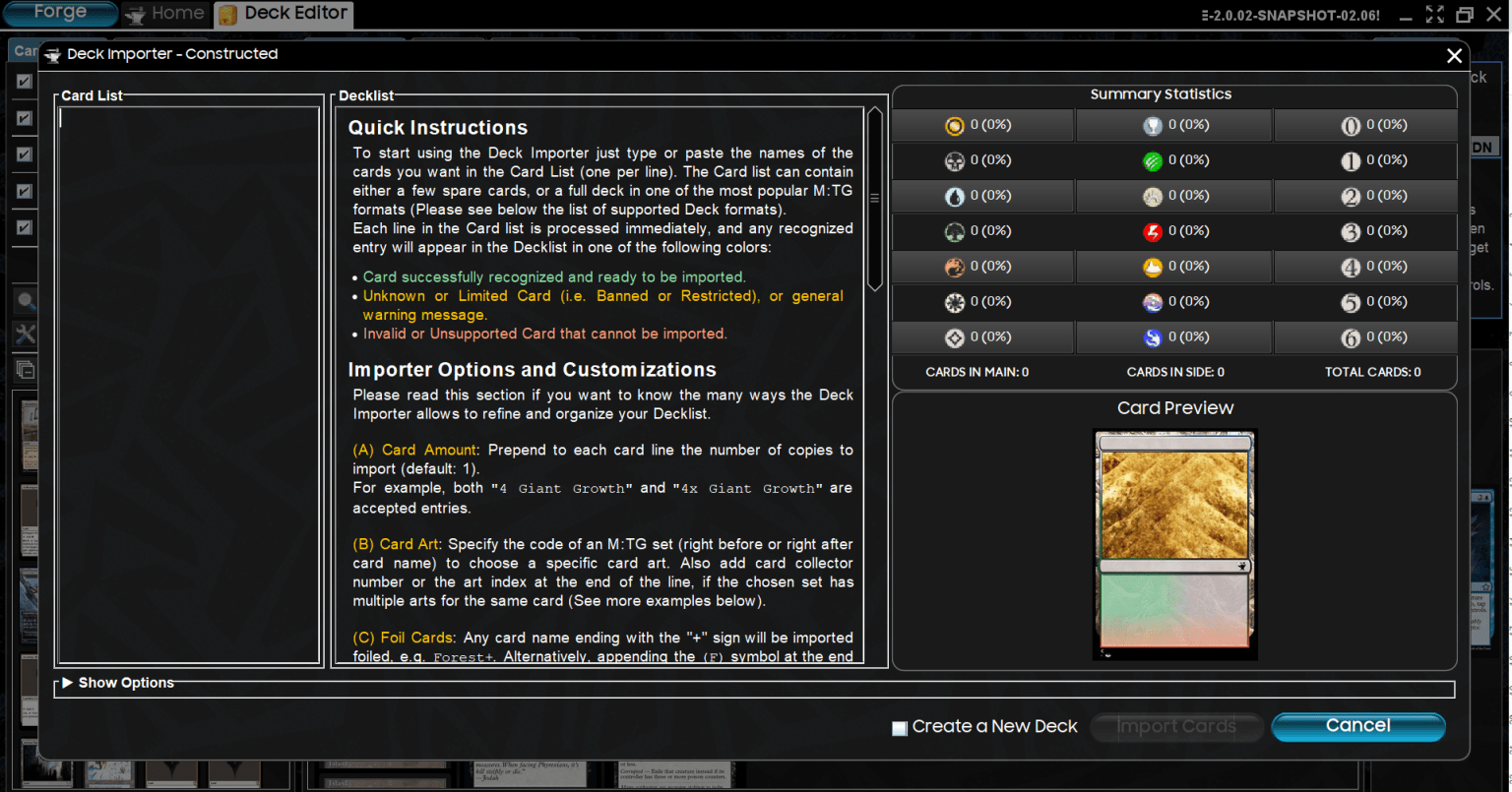Click the green tree mana icon
The height and width of the screenshot is (792, 1512).
[954, 232]
